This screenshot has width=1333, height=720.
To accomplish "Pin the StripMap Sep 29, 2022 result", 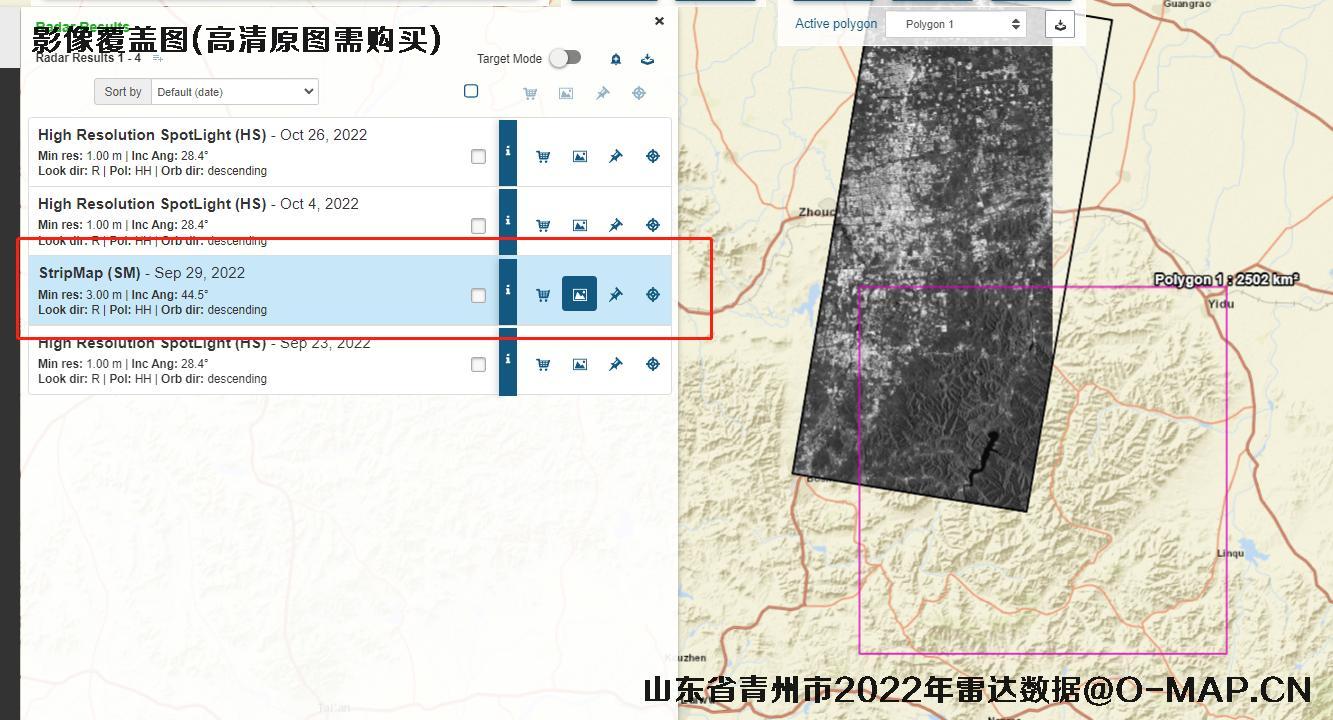I will pyautogui.click(x=616, y=294).
